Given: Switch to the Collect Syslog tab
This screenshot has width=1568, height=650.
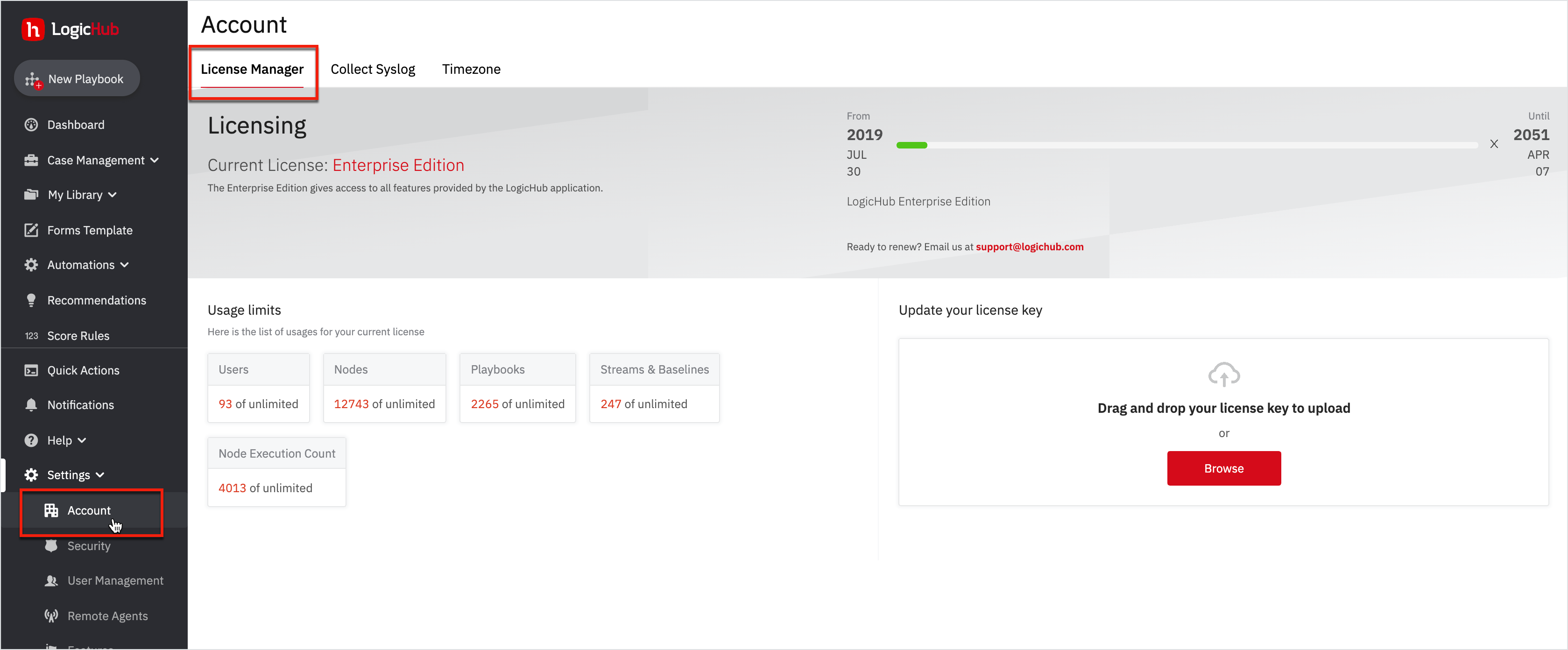Looking at the screenshot, I should point(373,69).
